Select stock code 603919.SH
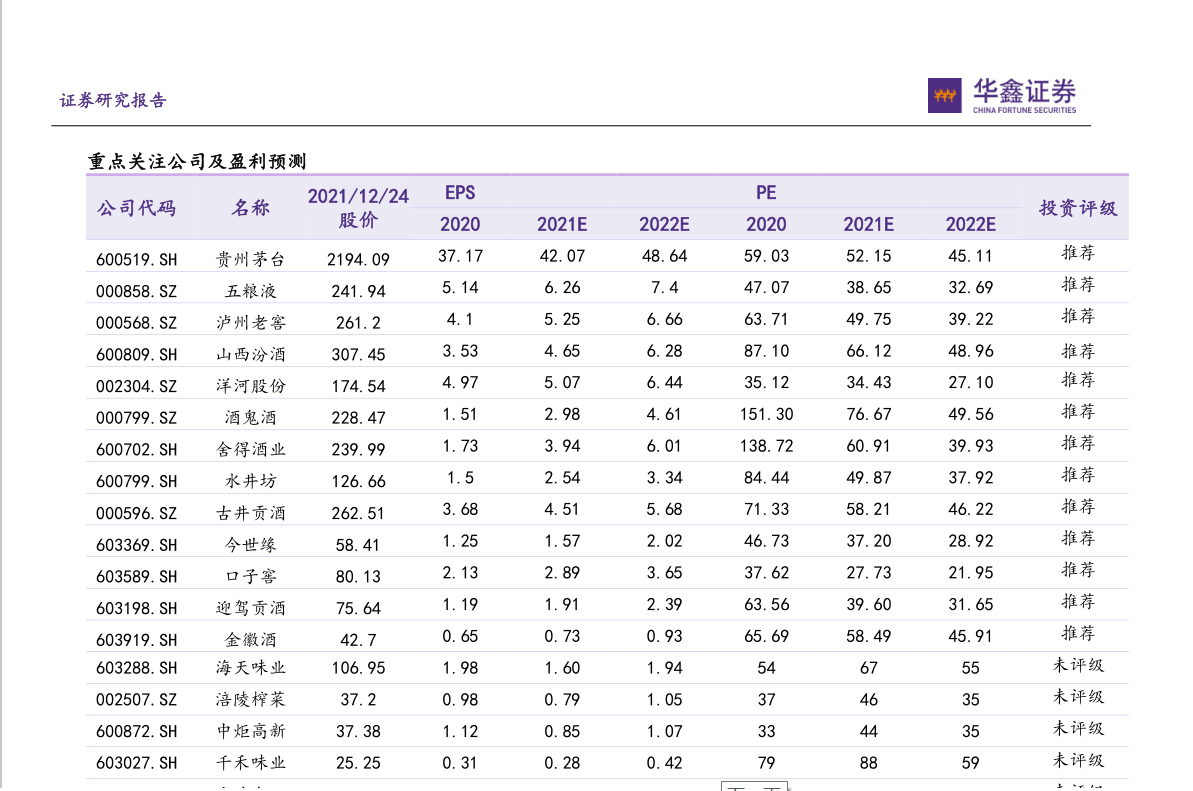The image size is (1193, 791). click(x=136, y=640)
